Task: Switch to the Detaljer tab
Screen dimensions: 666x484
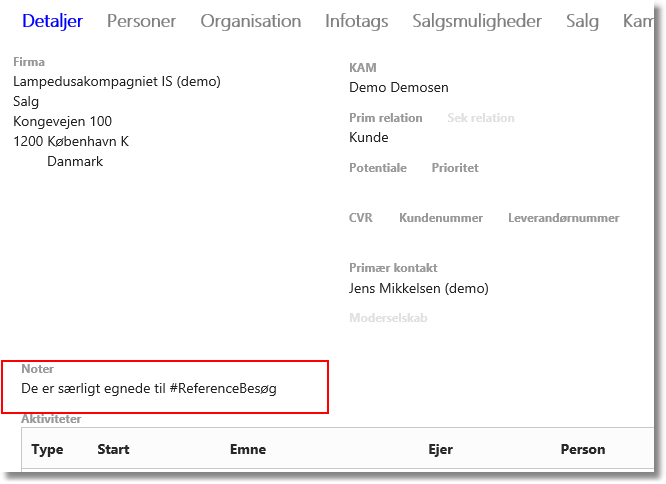Action: coord(52,21)
